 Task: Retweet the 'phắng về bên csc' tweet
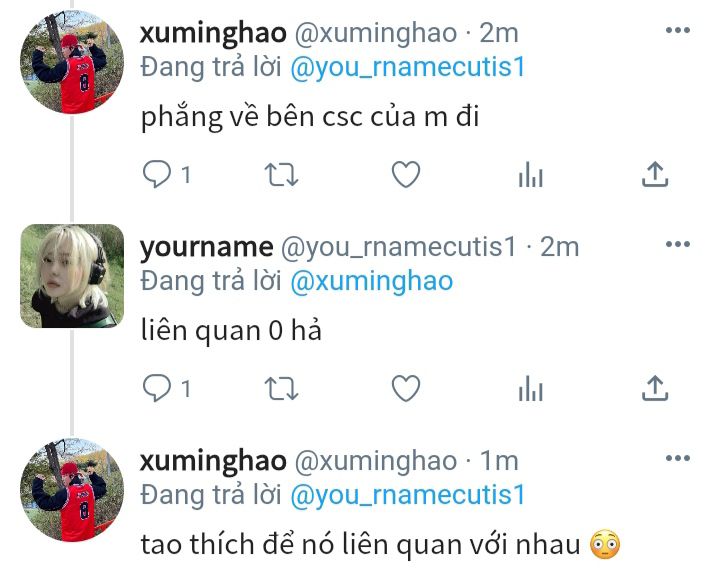pyautogui.click(x=281, y=175)
